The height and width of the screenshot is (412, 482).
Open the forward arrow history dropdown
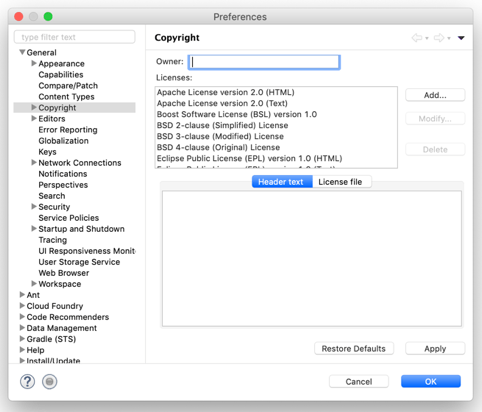coord(449,38)
